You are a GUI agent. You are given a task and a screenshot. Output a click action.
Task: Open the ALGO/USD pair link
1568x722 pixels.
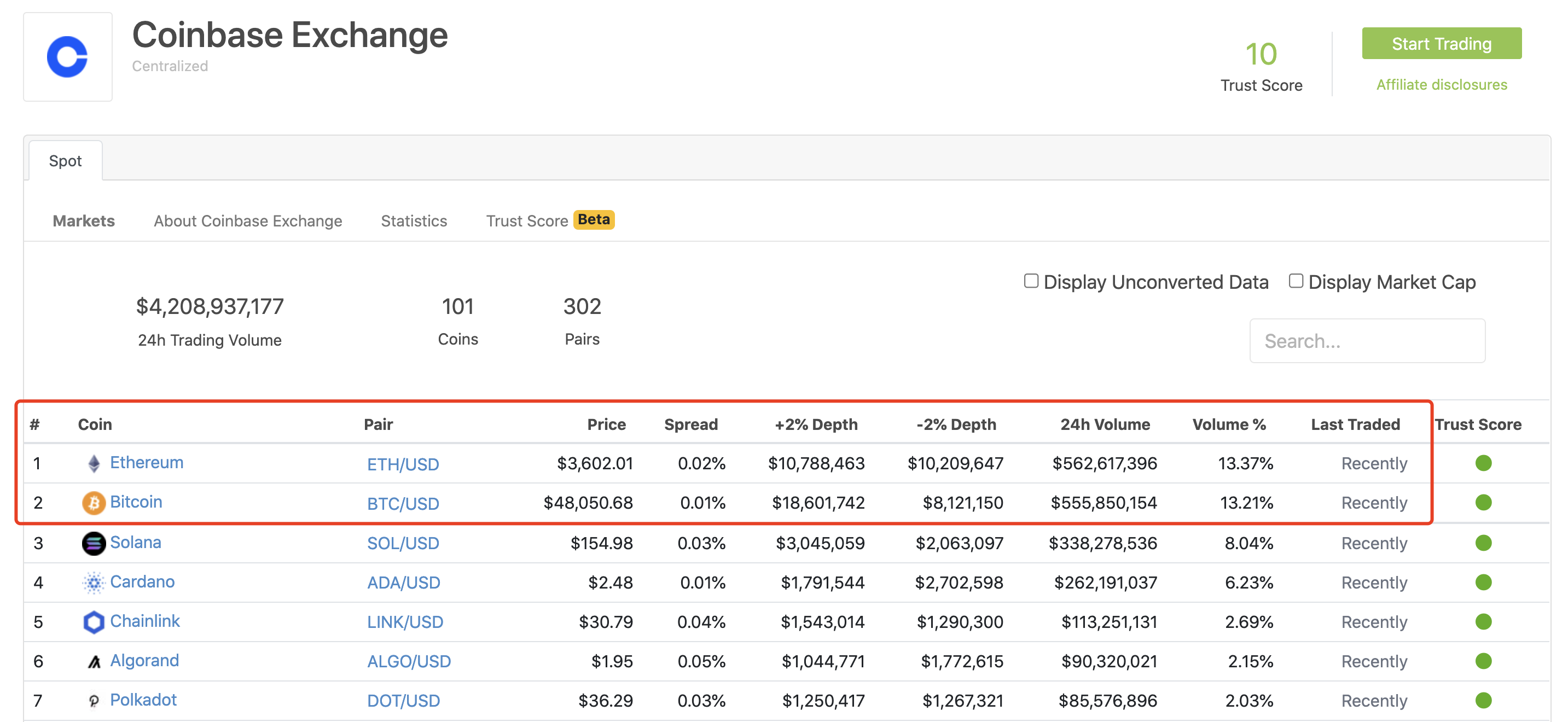coord(409,662)
